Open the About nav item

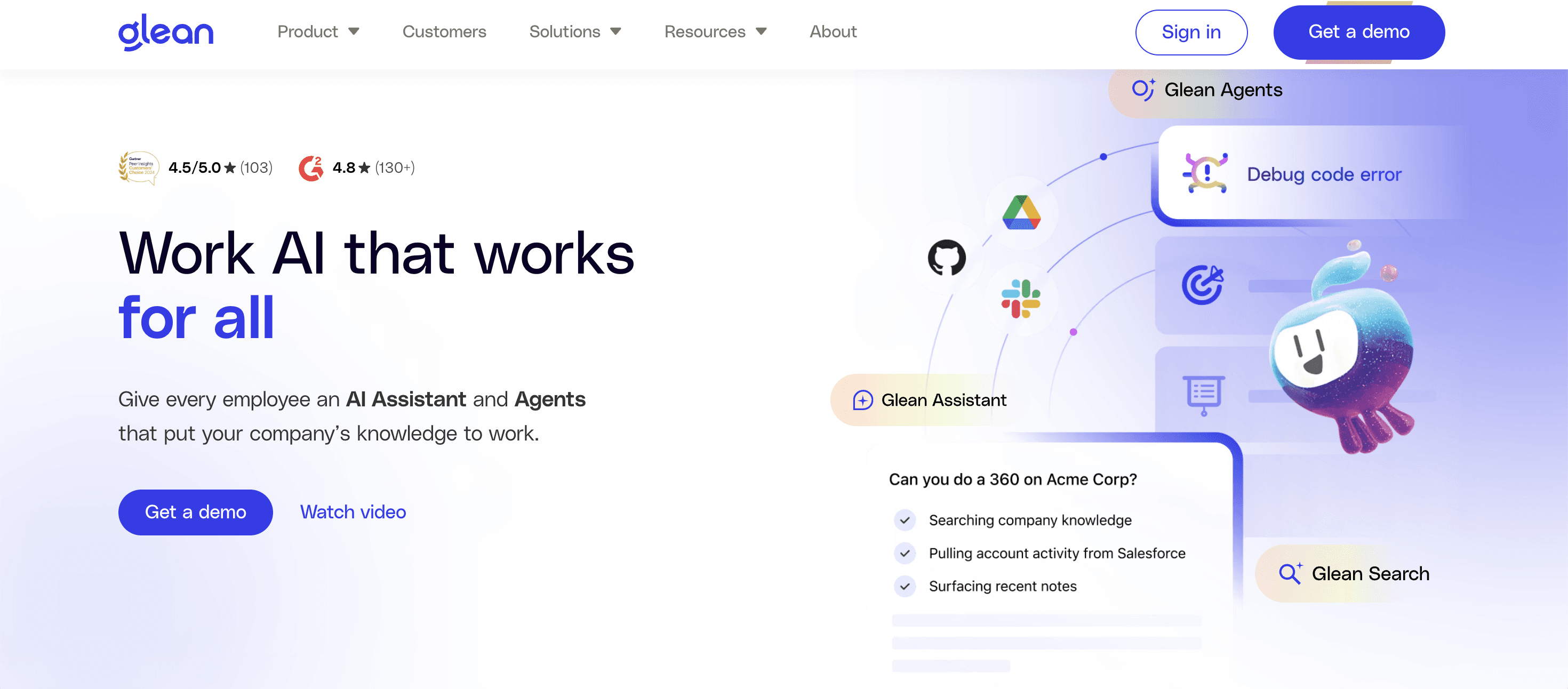coord(833,31)
